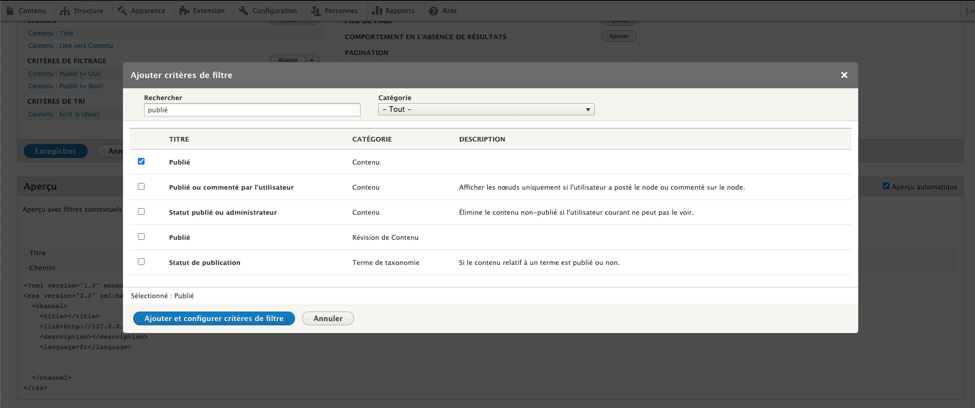Open the Rapports menu item
The image size is (975, 408).
tap(399, 11)
